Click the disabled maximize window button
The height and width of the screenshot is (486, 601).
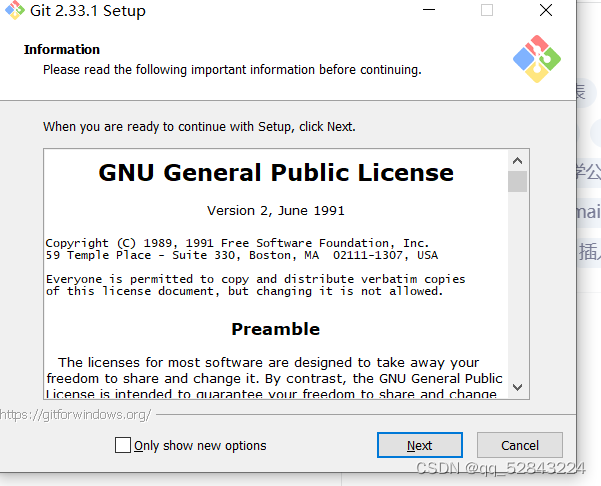(x=487, y=10)
